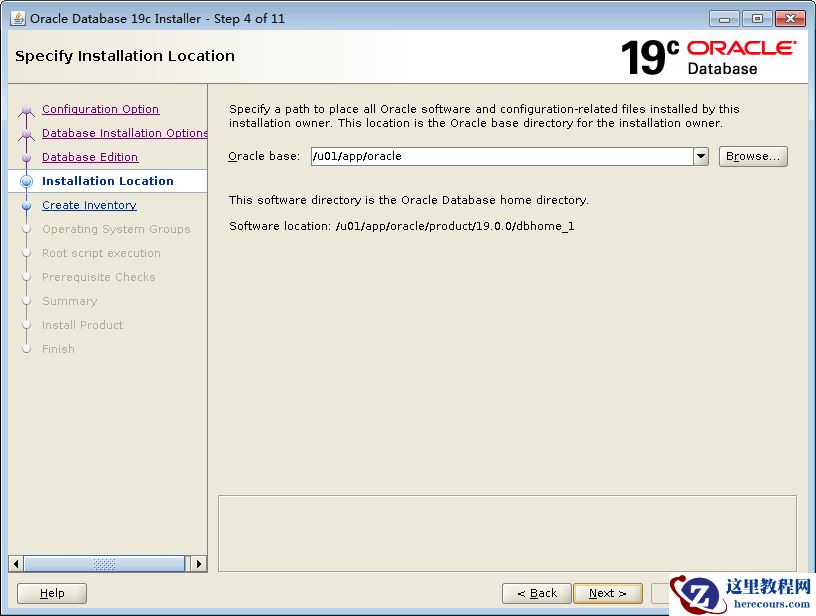Maximize the installer window
Image resolution: width=816 pixels, height=616 pixels.
tap(757, 19)
